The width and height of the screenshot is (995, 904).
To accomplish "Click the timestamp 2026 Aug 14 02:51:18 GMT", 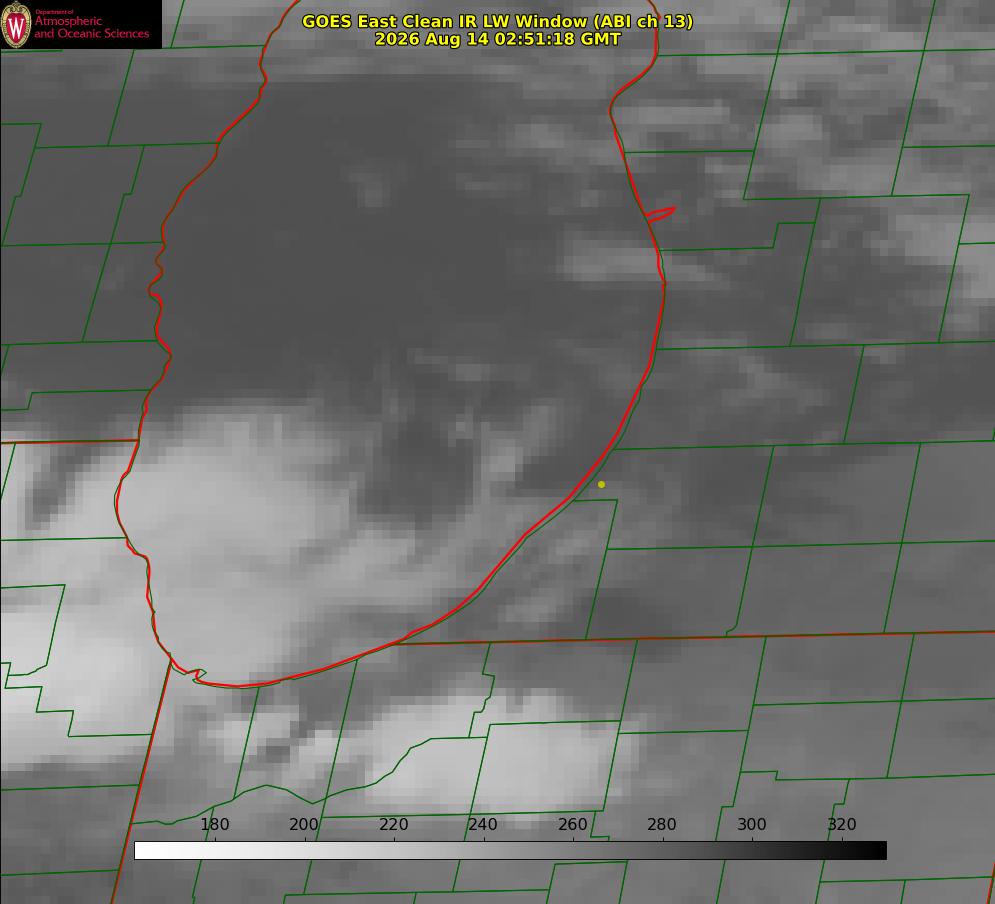I will coord(497,39).
